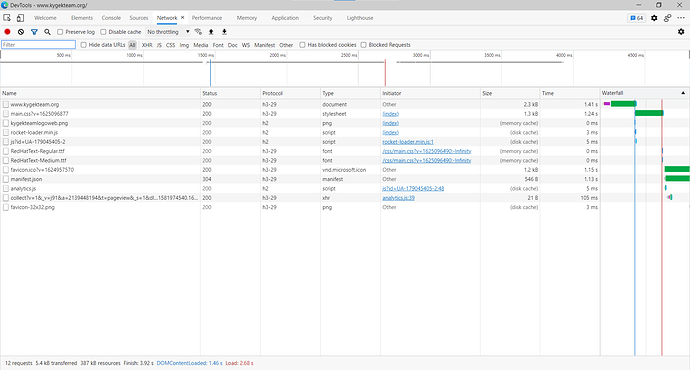Viewport: 690px width, 370px height.
Task: Clear the network log
Action: (21, 32)
